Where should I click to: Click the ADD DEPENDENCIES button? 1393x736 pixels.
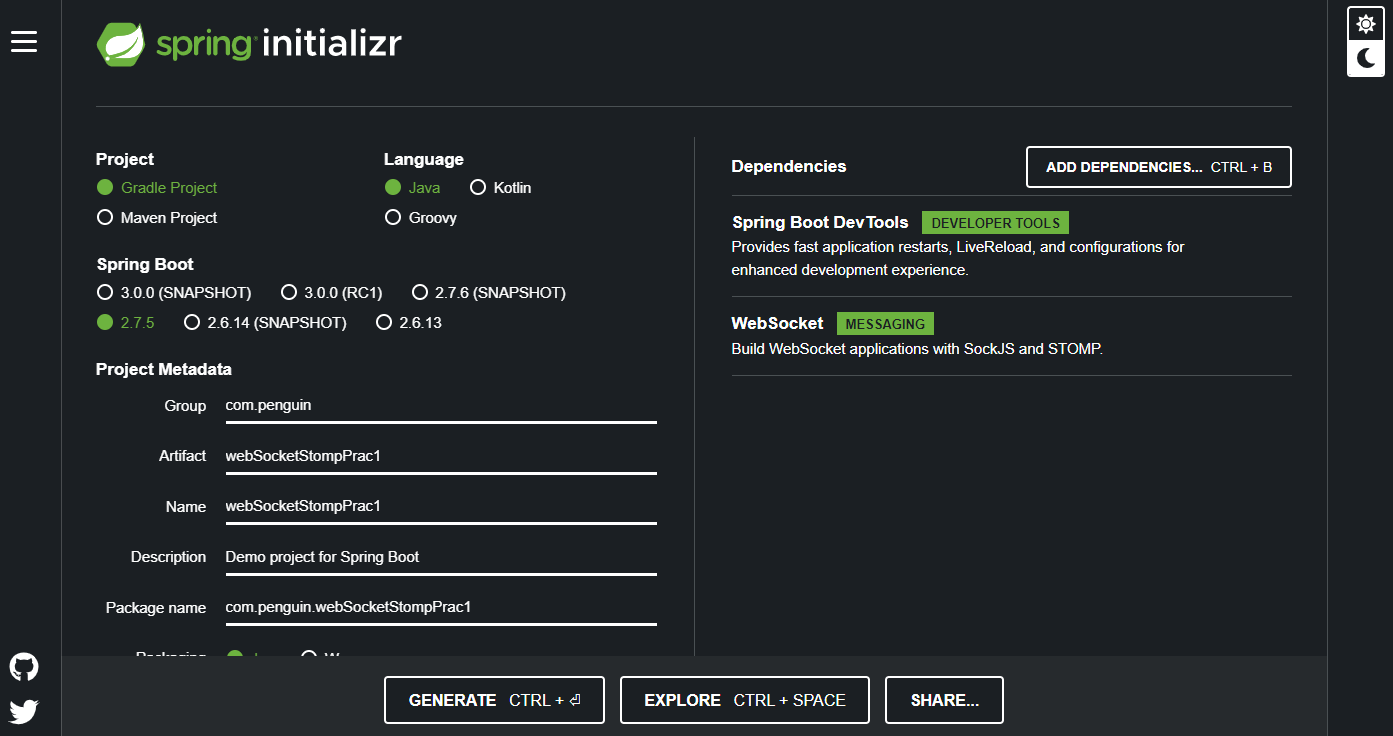[1159, 167]
